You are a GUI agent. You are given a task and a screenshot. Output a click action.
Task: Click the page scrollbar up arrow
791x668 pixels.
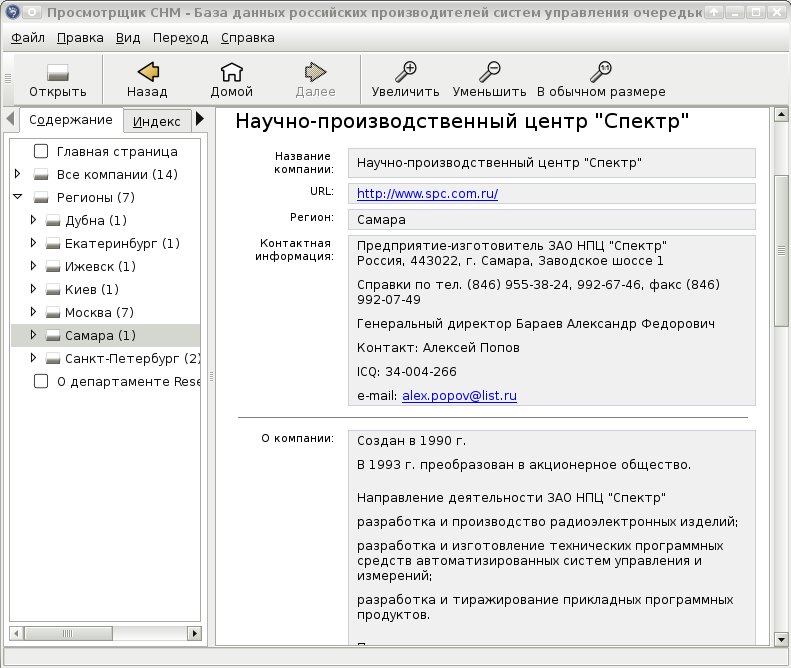pos(781,115)
